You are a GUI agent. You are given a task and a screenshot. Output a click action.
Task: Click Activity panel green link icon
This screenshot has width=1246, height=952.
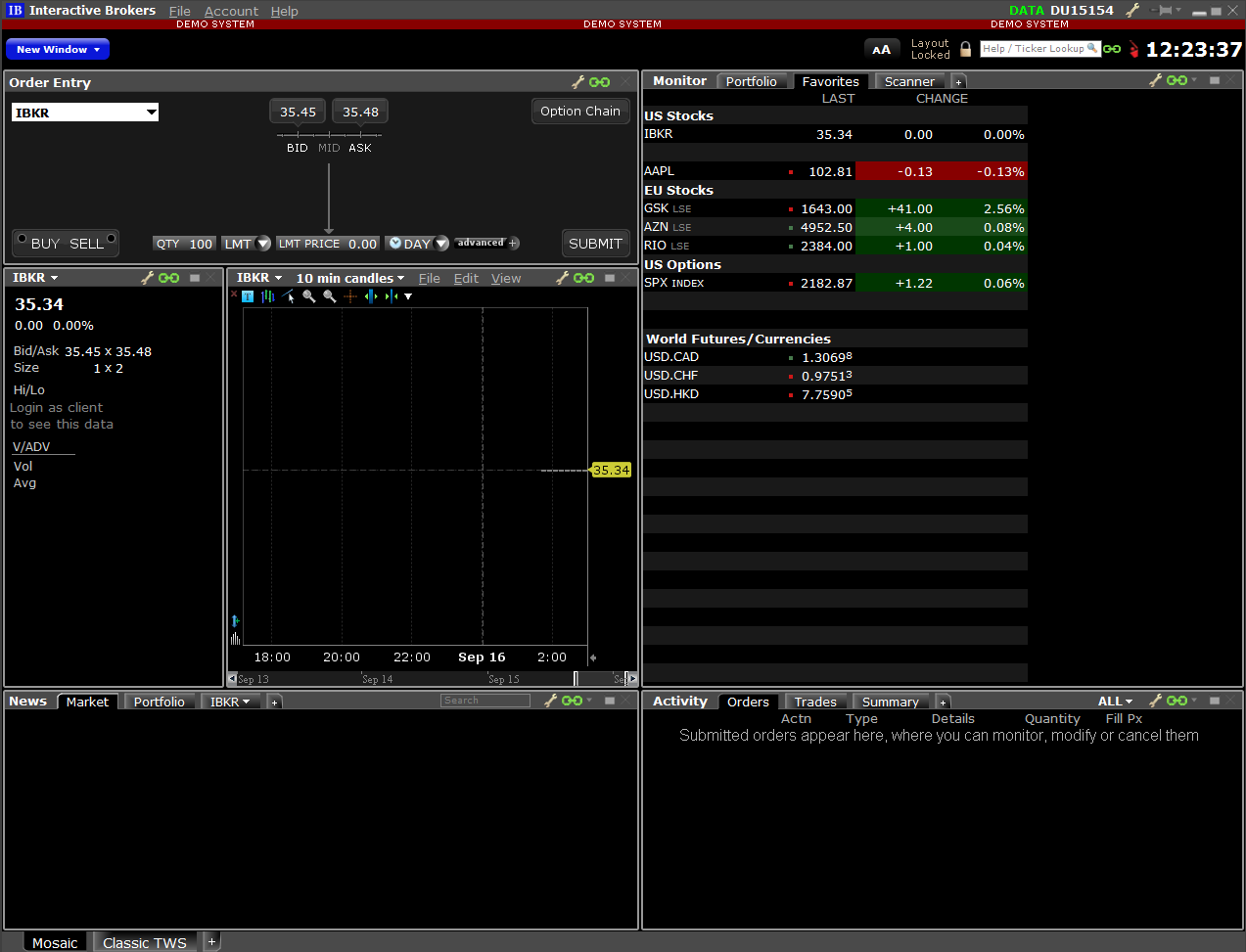(x=1177, y=701)
